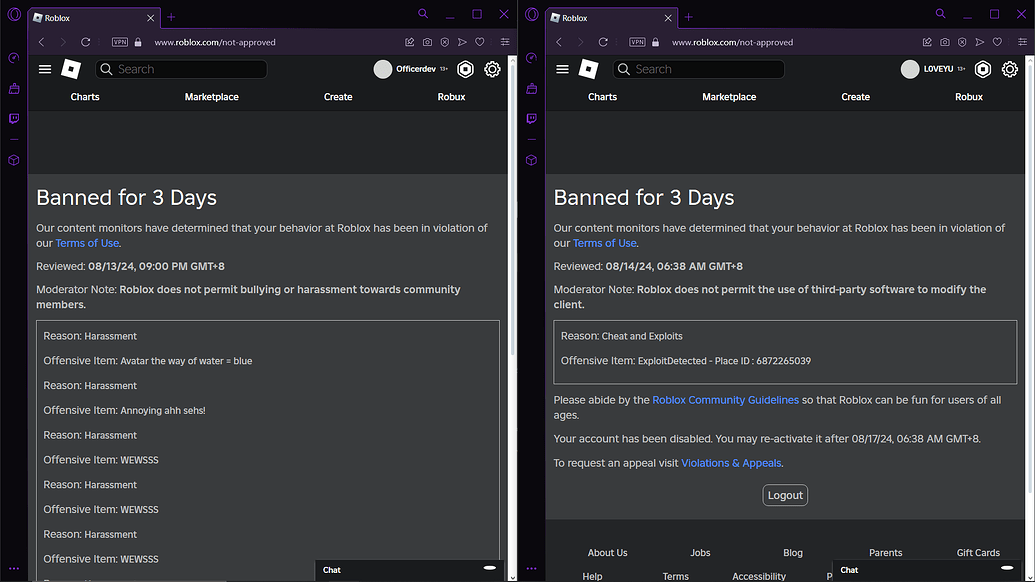The width and height of the screenshot is (1035, 582).
Task: Open sidebar cube icon in left browser
Action: point(14,160)
